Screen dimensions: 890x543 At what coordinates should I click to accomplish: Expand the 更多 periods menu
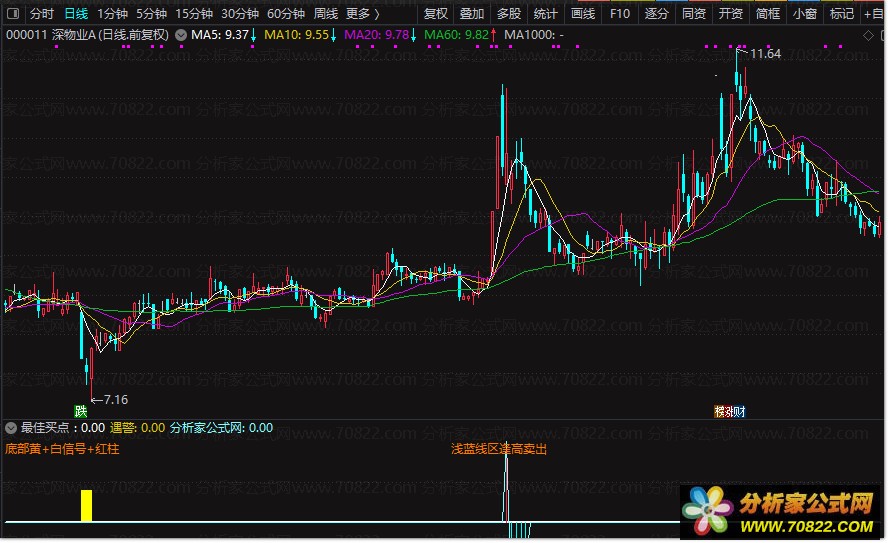point(363,14)
